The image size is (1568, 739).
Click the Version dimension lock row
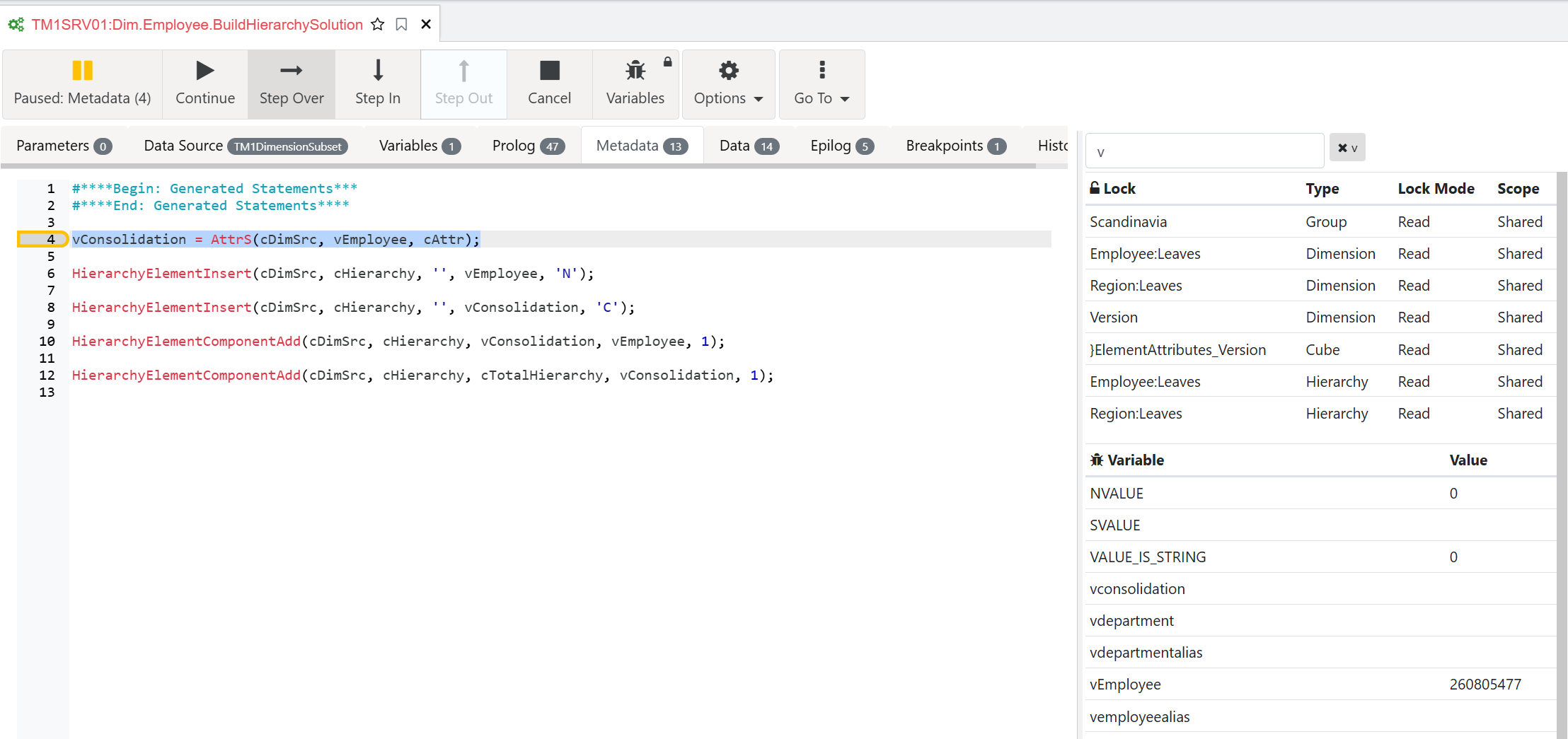pyautogui.click(x=1320, y=318)
